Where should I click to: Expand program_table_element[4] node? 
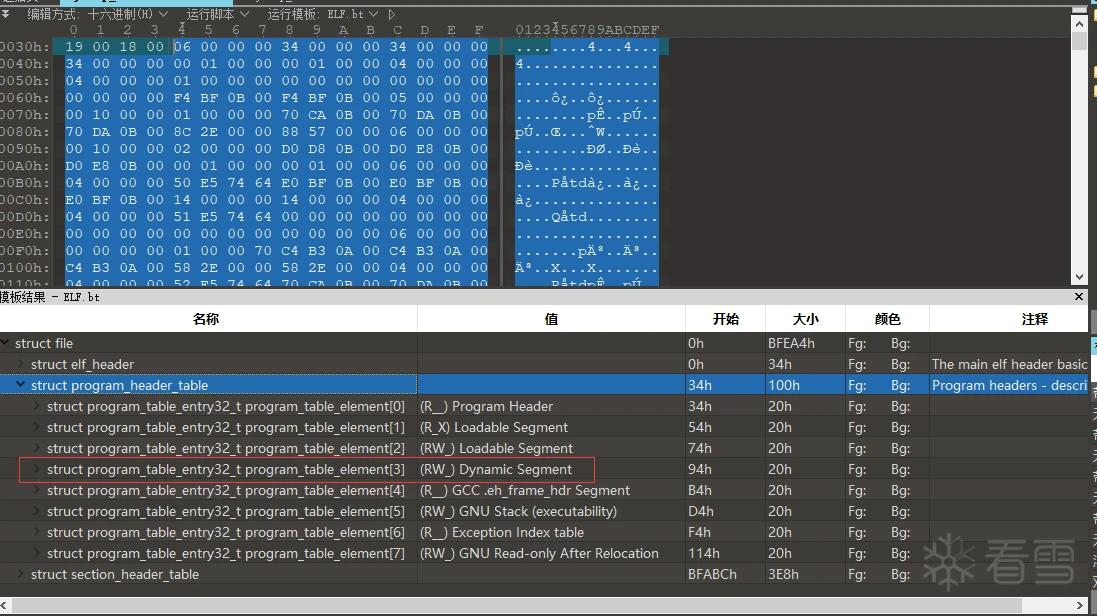(x=36, y=490)
